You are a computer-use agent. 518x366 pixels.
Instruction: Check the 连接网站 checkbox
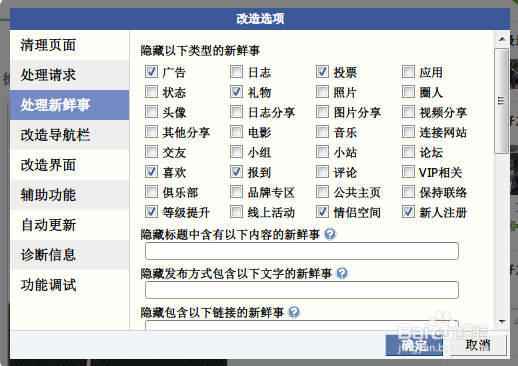pos(408,132)
